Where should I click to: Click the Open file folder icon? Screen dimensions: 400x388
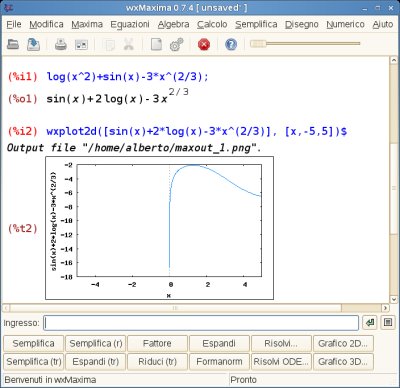(13, 44)
